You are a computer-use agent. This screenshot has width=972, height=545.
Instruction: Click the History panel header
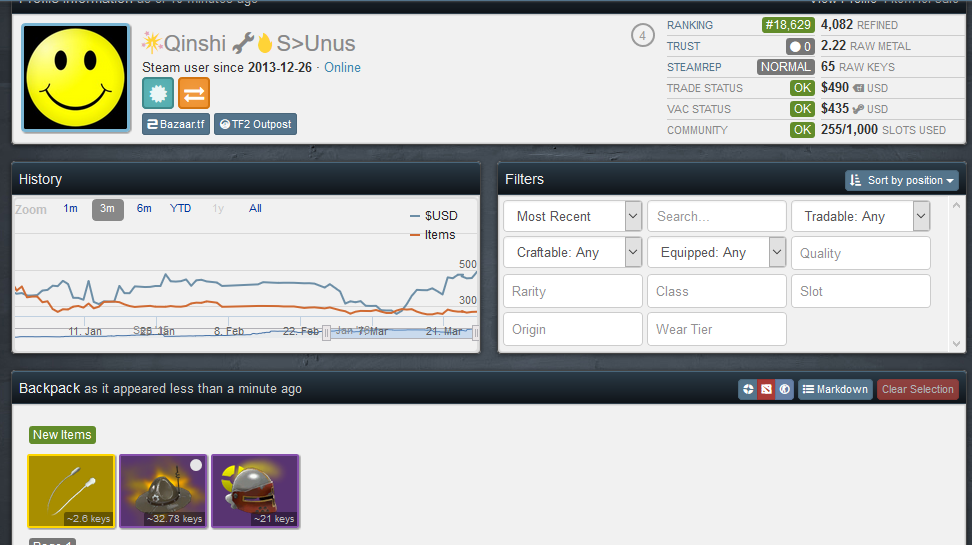246,179
